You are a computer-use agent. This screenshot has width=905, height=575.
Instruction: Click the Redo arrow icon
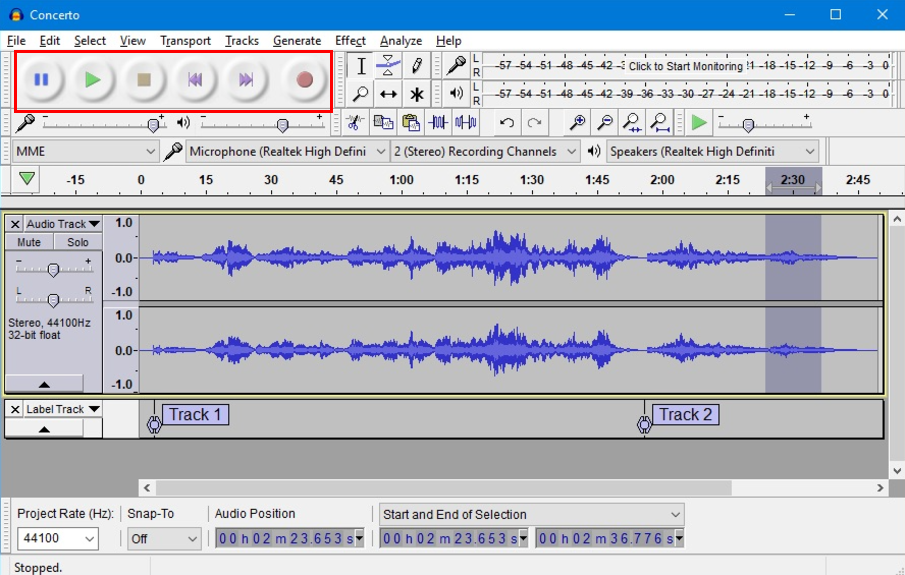pos(534,122)
